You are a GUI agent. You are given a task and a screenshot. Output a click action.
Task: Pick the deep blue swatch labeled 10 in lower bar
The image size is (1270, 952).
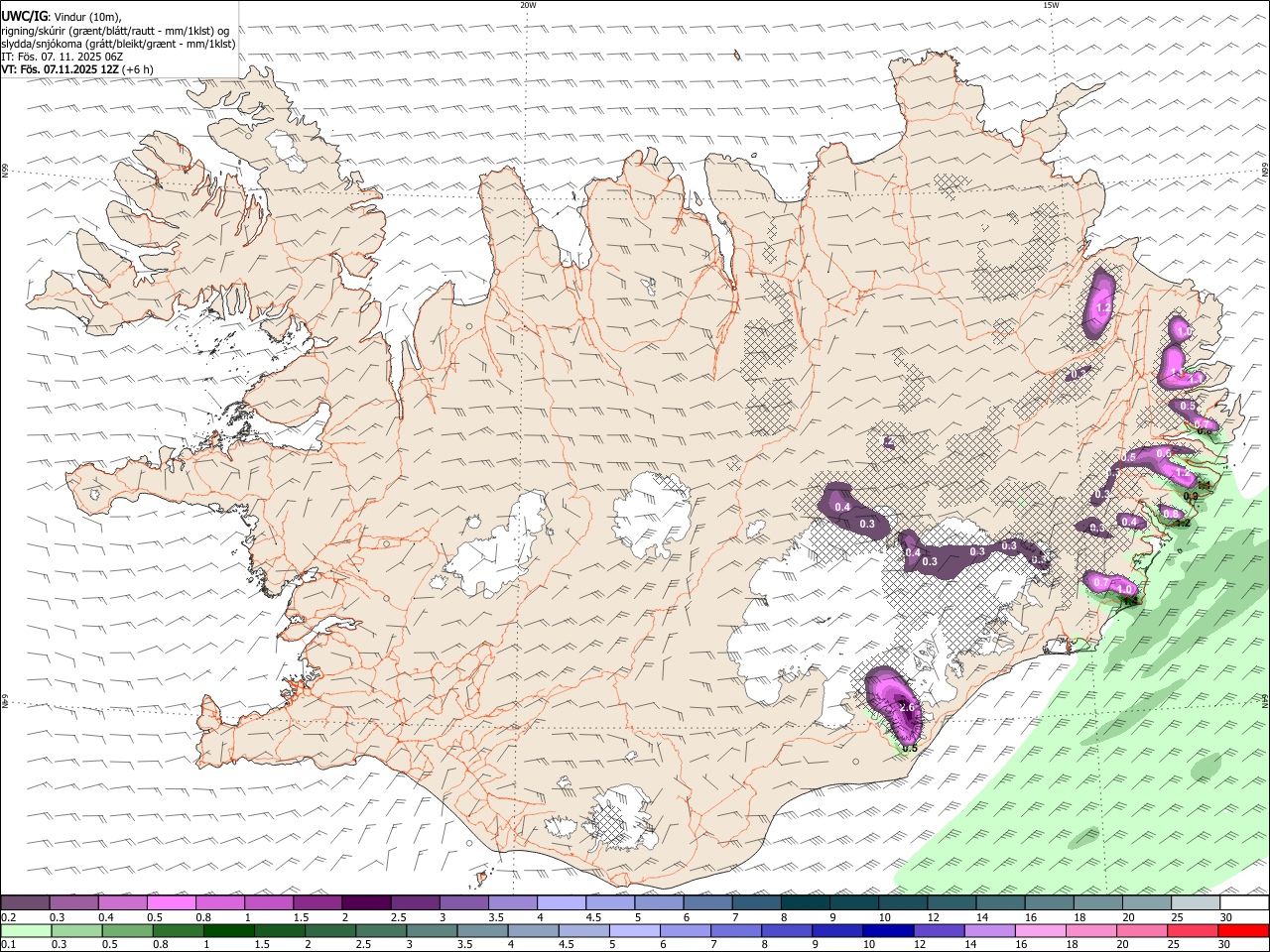click(x=889, y=931)
